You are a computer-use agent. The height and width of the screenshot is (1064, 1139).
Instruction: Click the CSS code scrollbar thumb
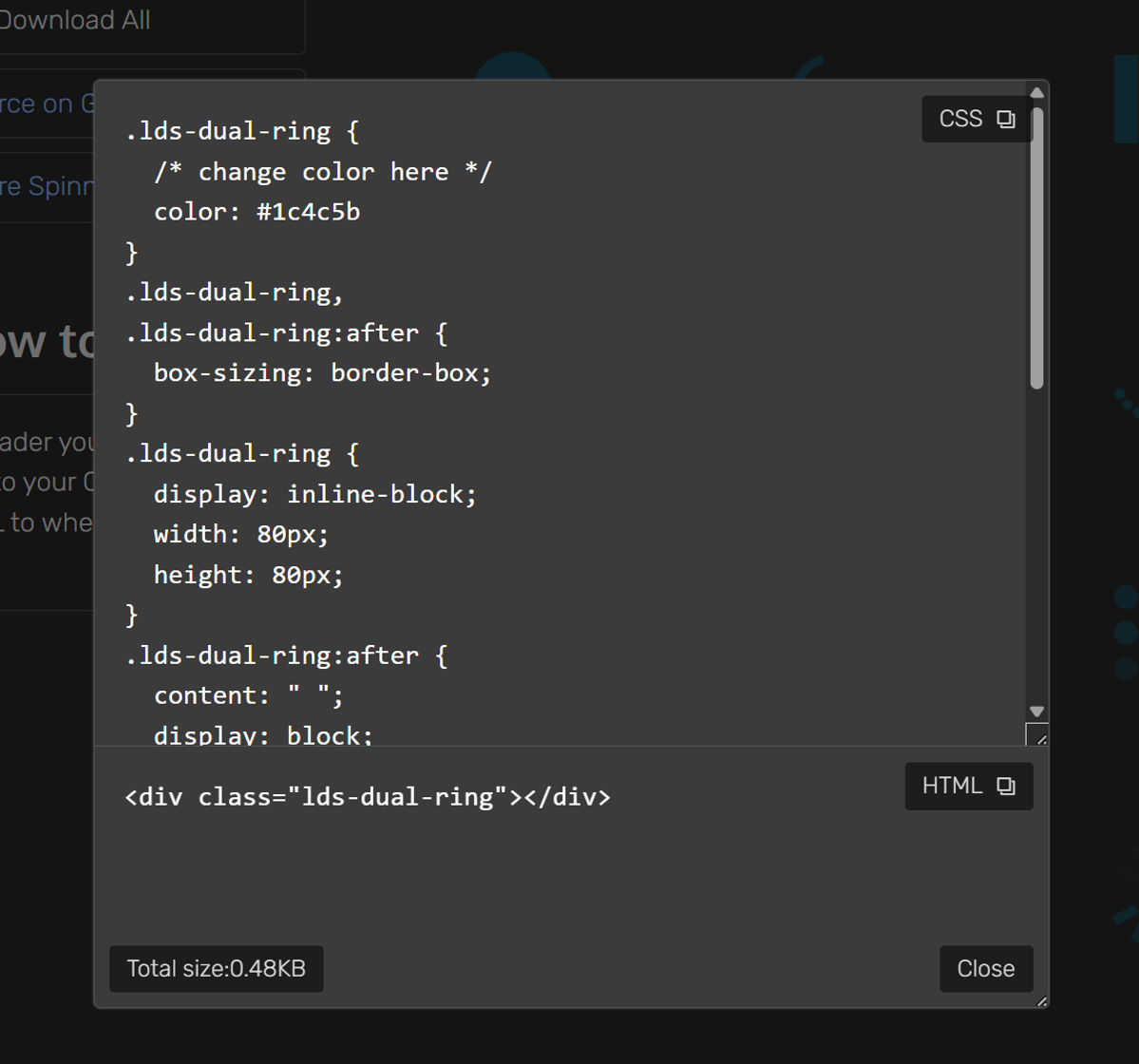pos(1037,248)
